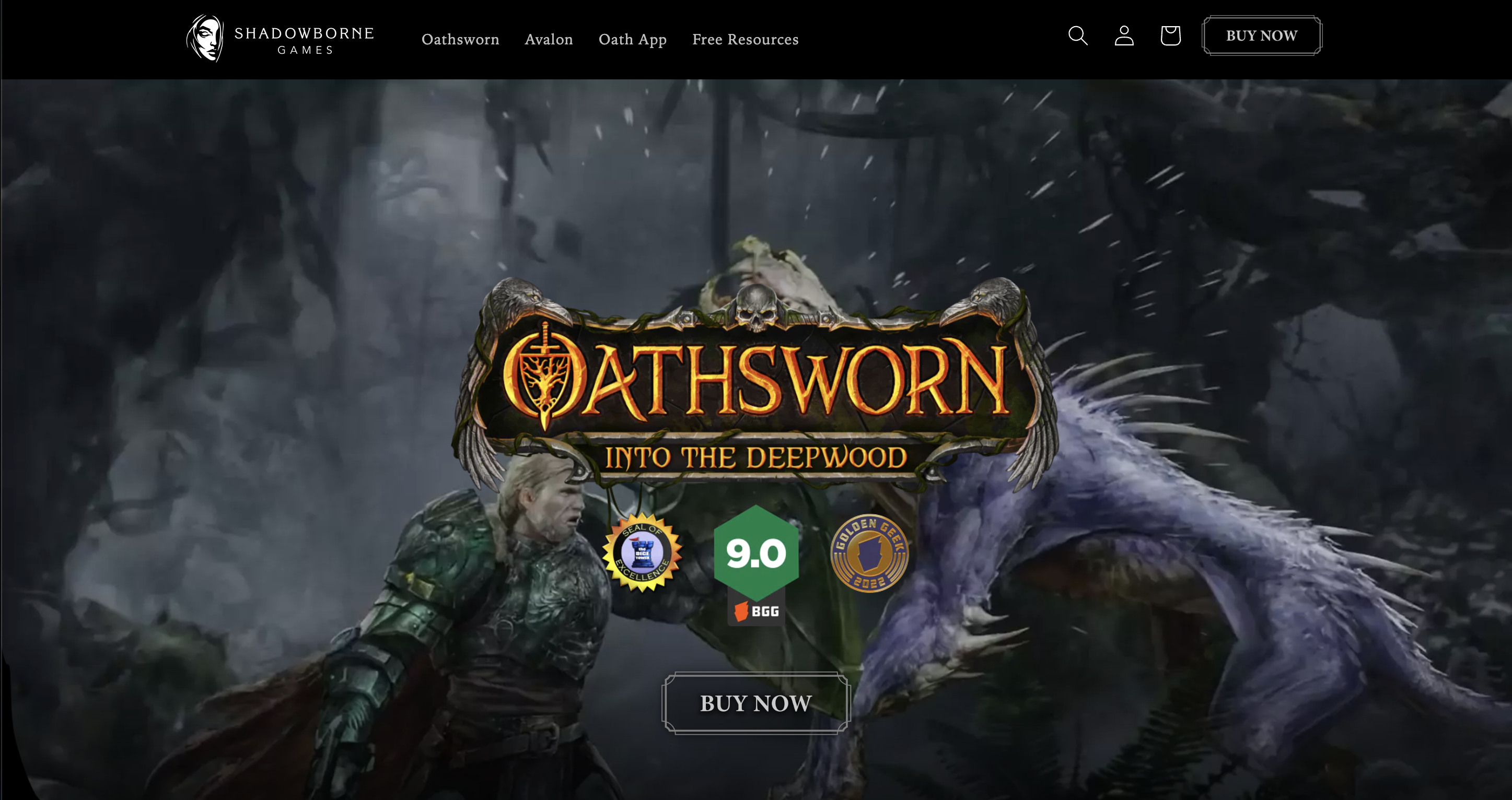Click the BGG 9.0 rating badge
The height and width of the screenshot is (800, 1512).
(756, 566)
